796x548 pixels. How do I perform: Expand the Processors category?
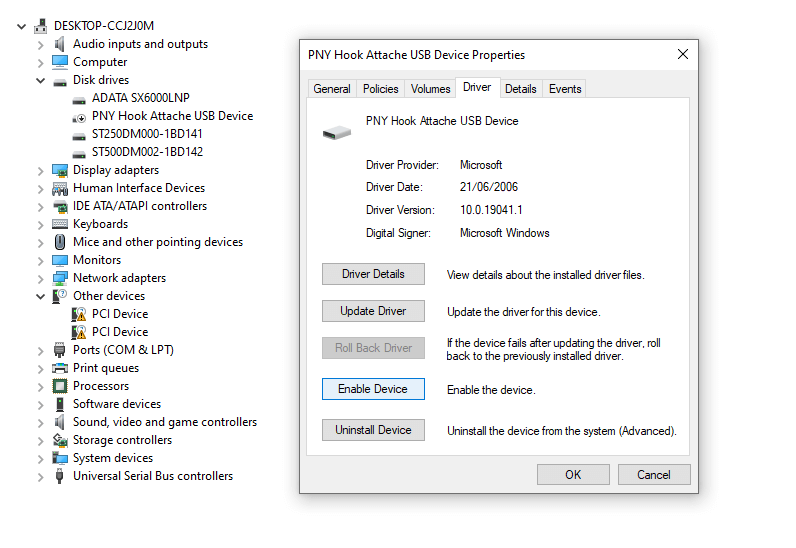click(41, 387)
